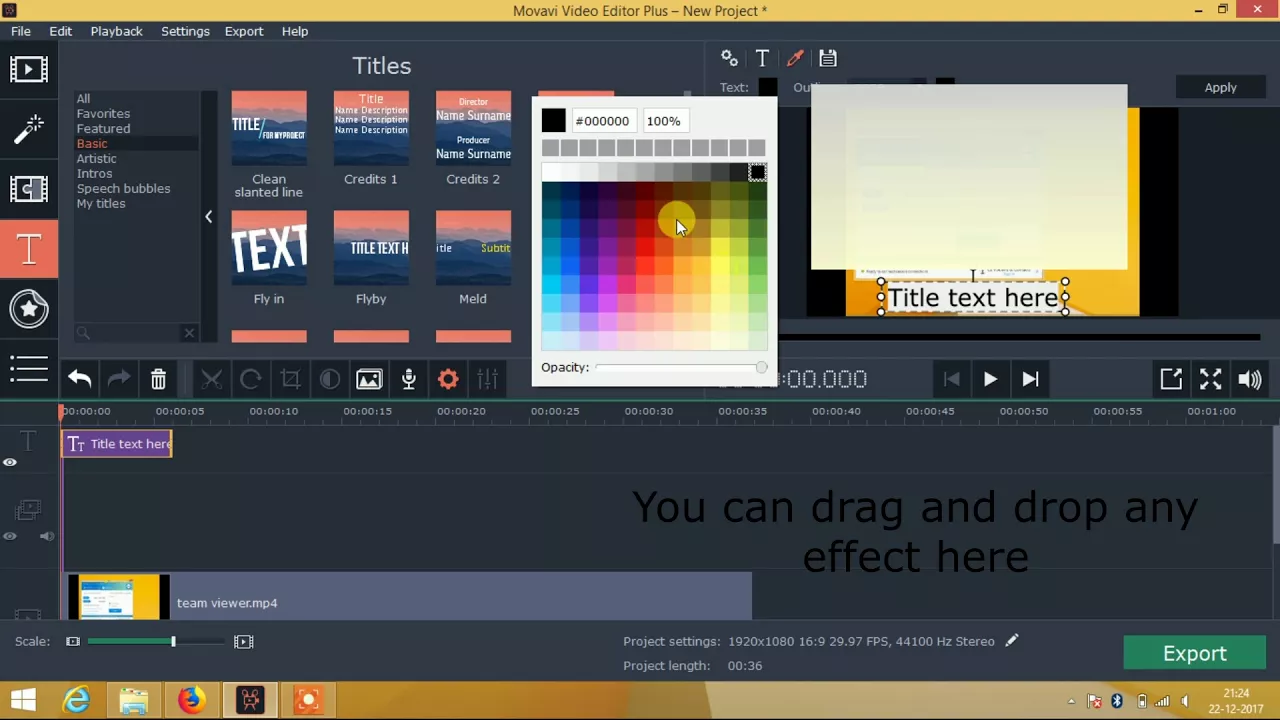Redo the undone action

[x=118, y=379]
